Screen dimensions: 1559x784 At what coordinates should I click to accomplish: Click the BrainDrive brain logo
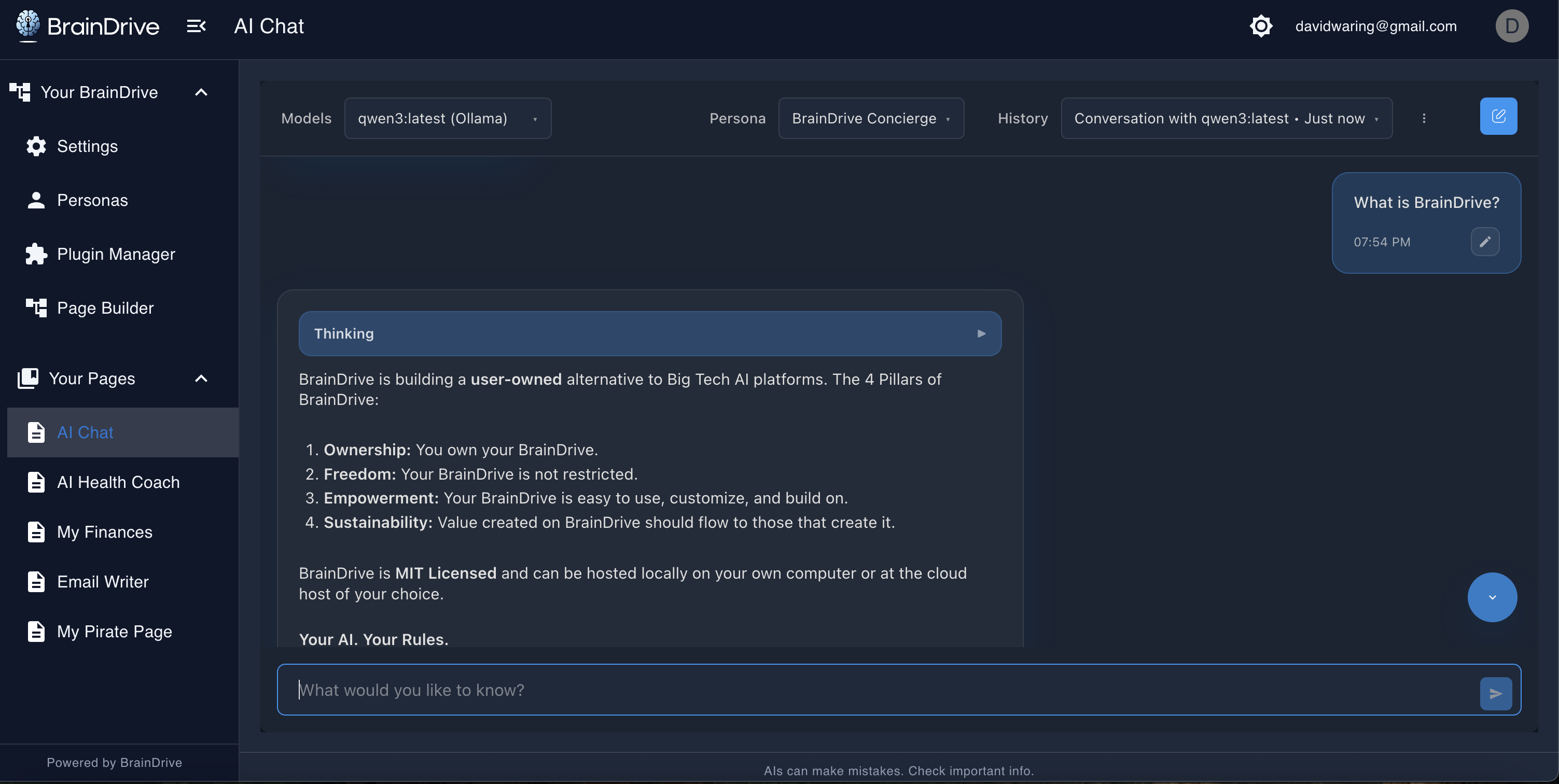pyautogui.click(x=28, y=25)
